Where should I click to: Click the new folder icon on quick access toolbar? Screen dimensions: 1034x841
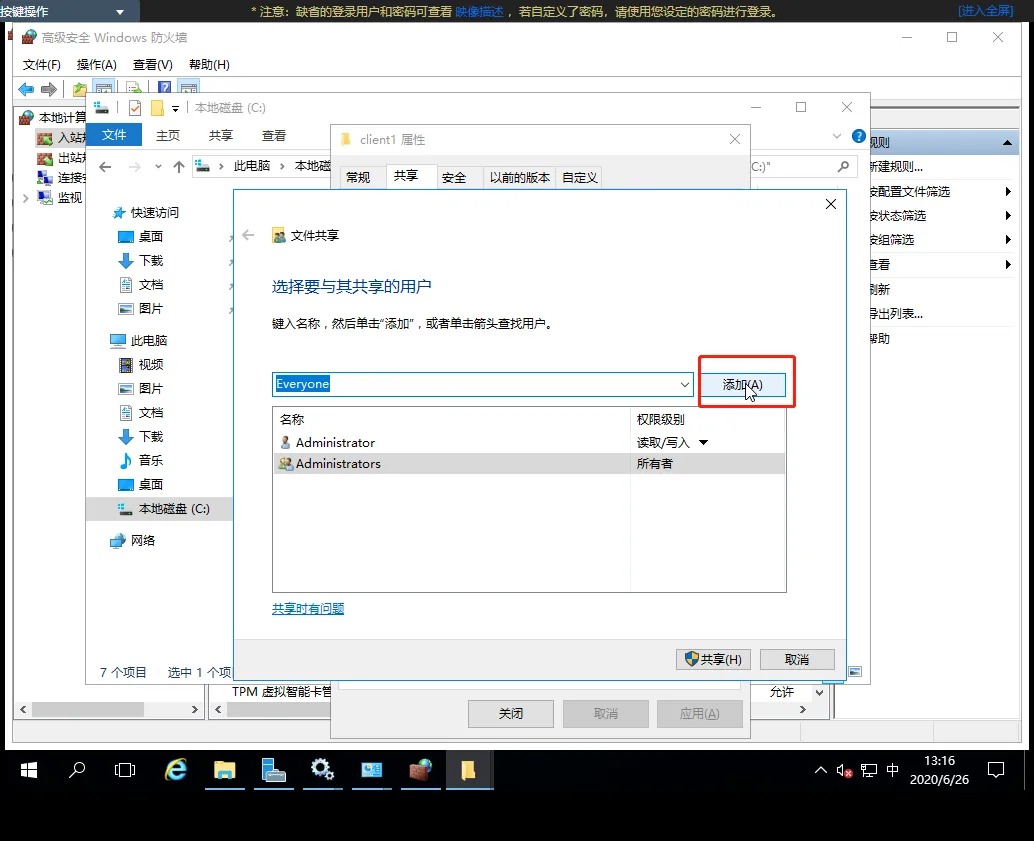pos(157,107)
